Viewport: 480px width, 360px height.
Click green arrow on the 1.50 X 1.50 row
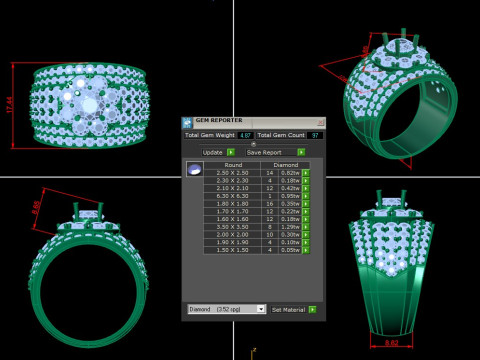306,250
